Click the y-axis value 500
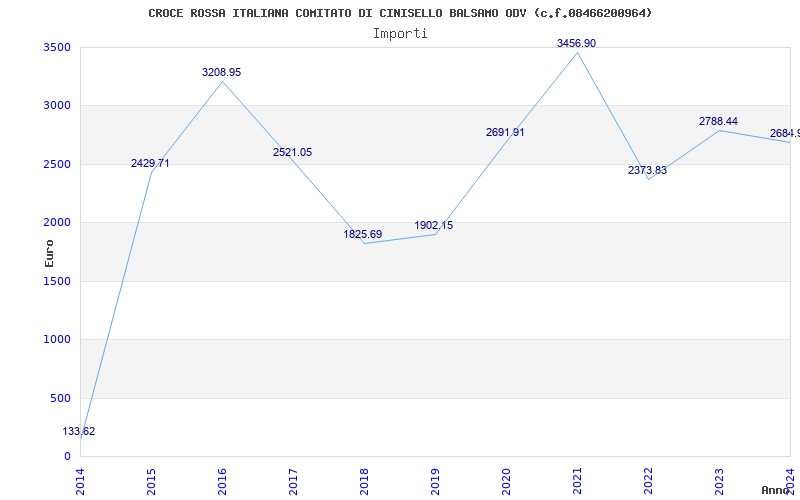Viewport: 800px width, 500px height. pyautogui.click(x=61, y=398)
